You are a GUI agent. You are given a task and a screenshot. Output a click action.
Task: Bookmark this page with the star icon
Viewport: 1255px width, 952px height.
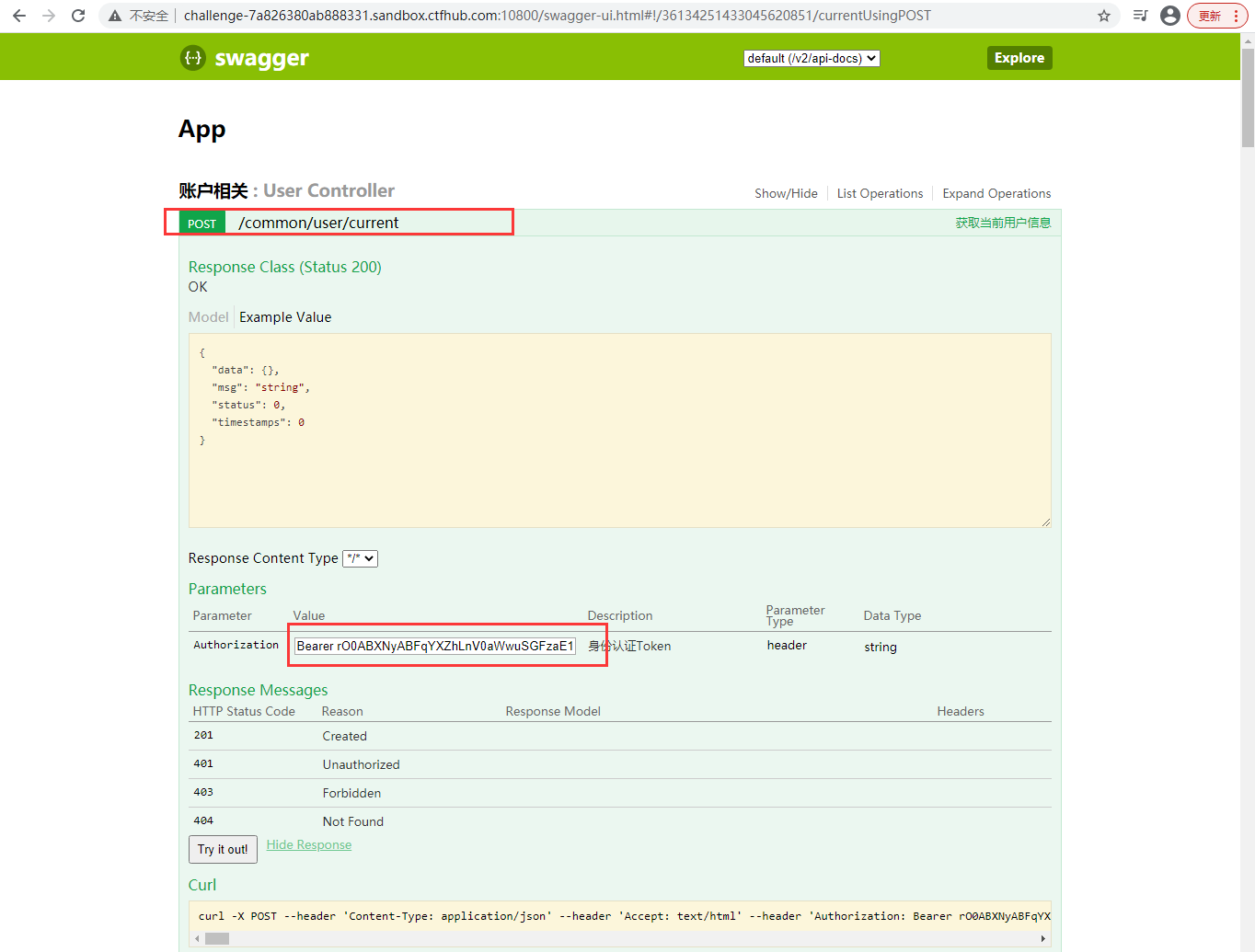click(1104, 16)
